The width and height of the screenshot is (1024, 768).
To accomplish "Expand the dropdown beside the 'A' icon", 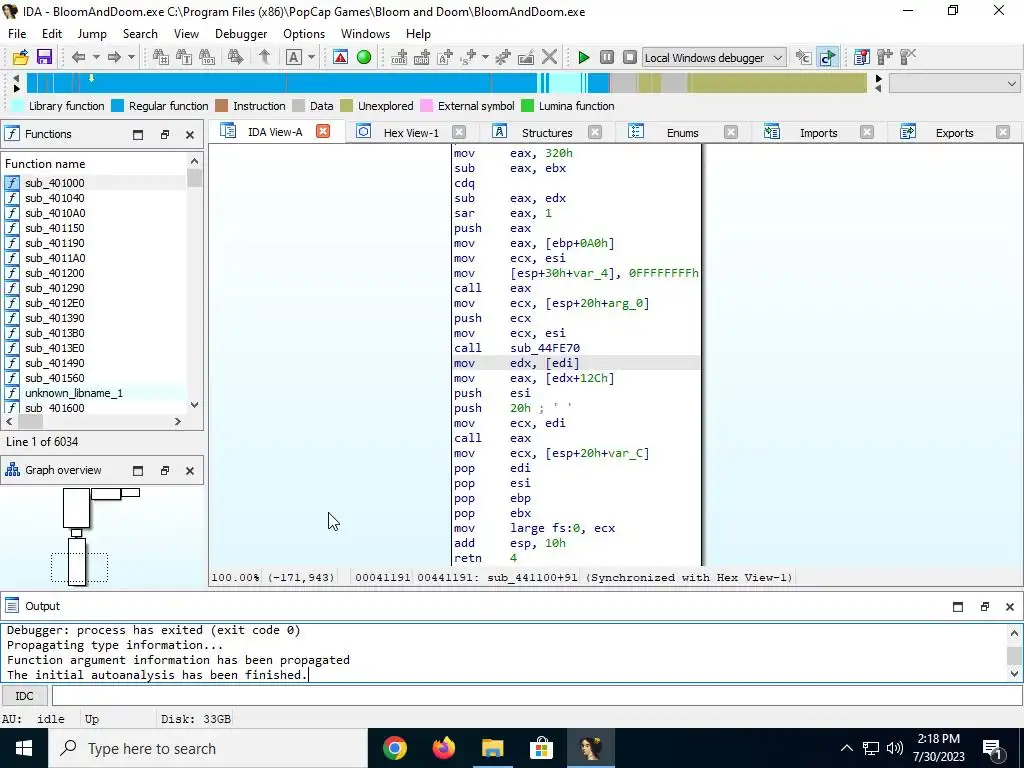I will [312, 57].
